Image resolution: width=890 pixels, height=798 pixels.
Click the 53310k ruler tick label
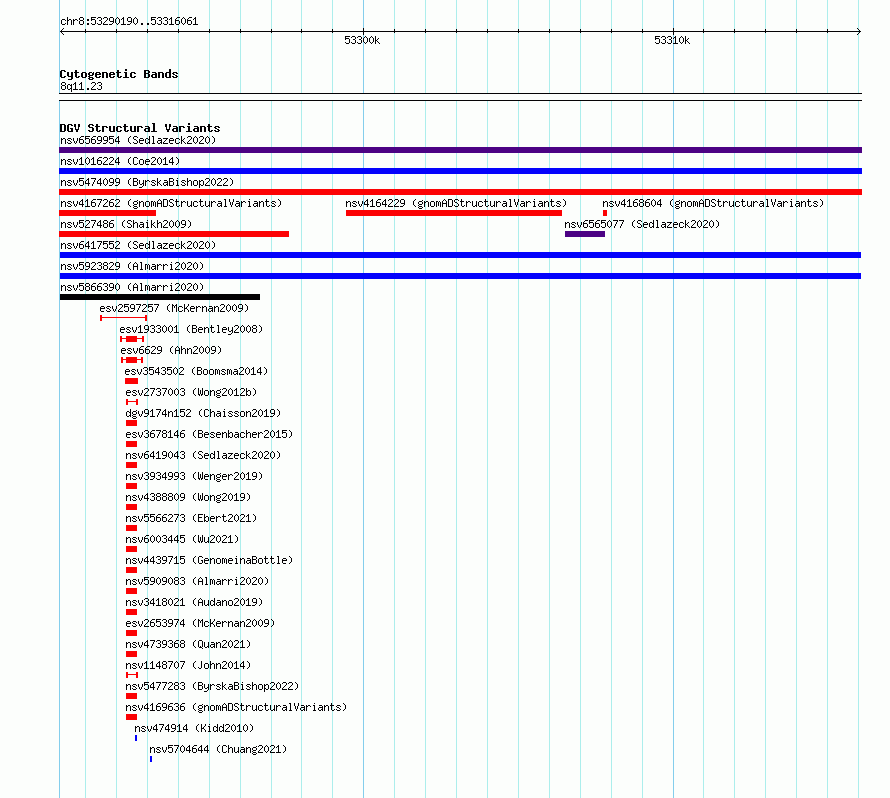[672, 40]
